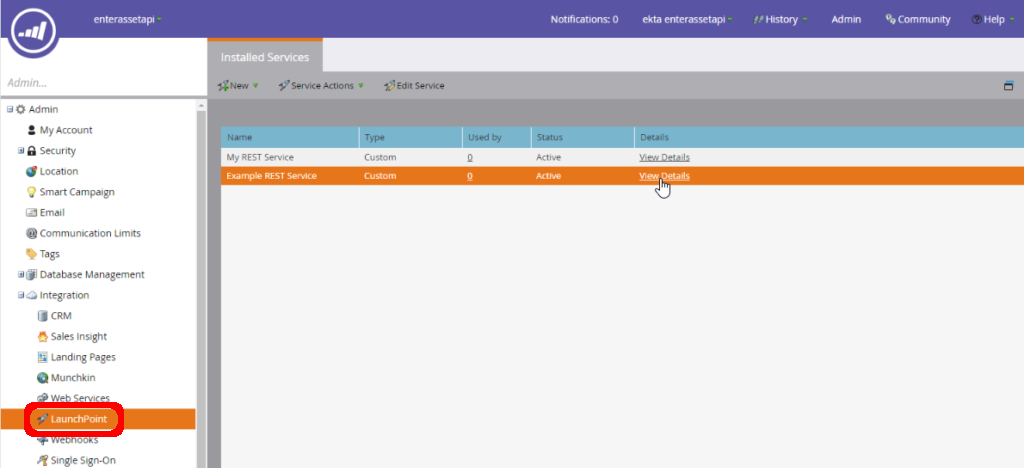Open the History dropdown arrow

click(805, 20)
